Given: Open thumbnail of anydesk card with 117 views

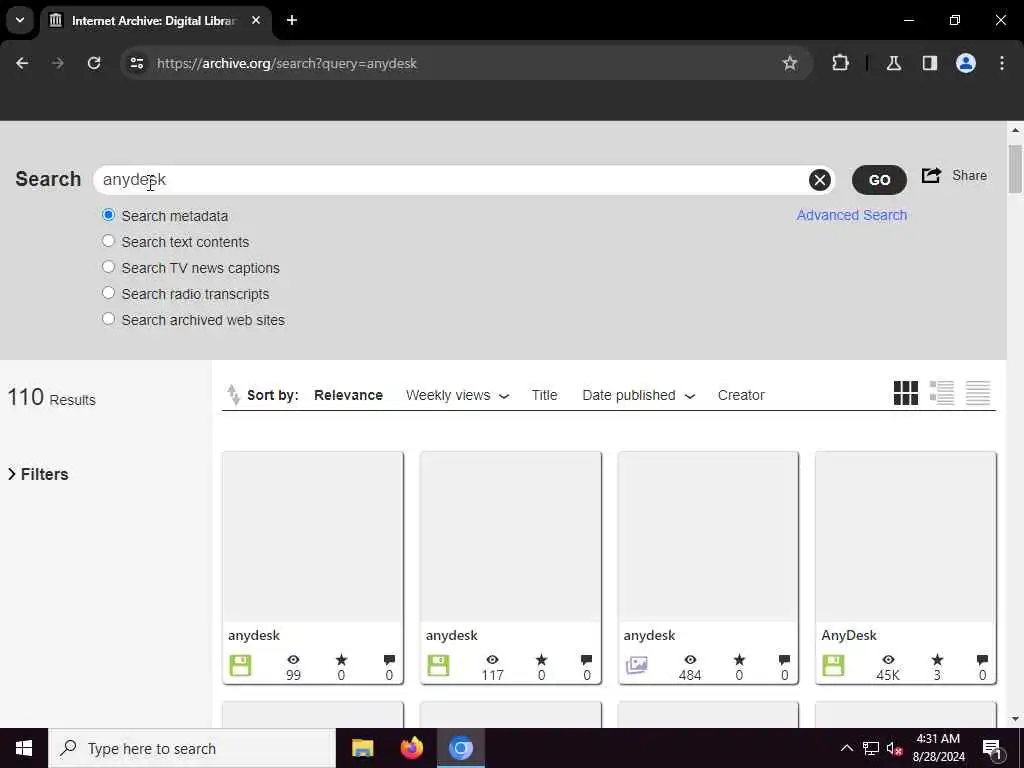Looking at the screenshot, I should (511, 537).
